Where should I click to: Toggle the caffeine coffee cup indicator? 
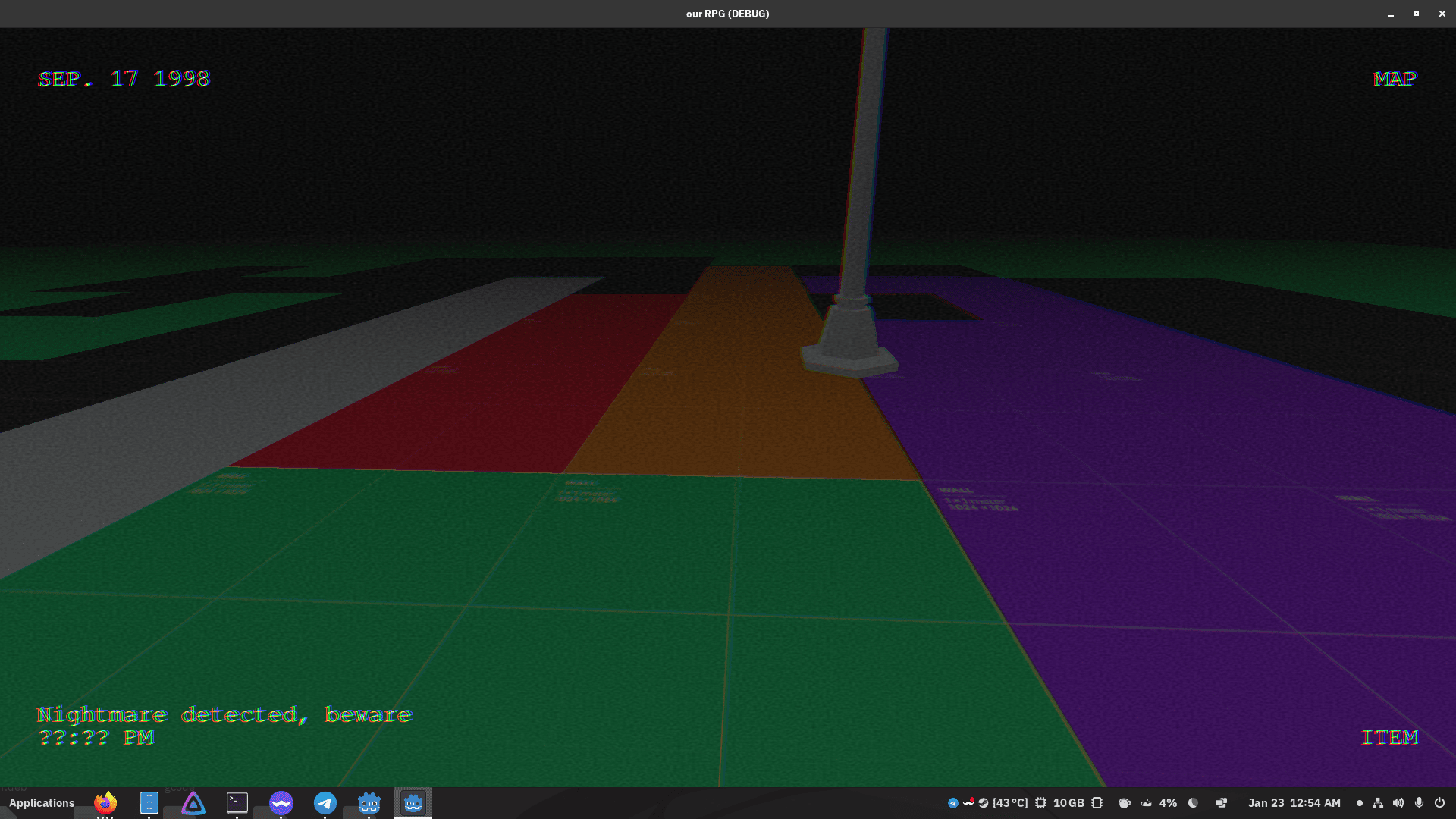click(x=1125, y=803)
